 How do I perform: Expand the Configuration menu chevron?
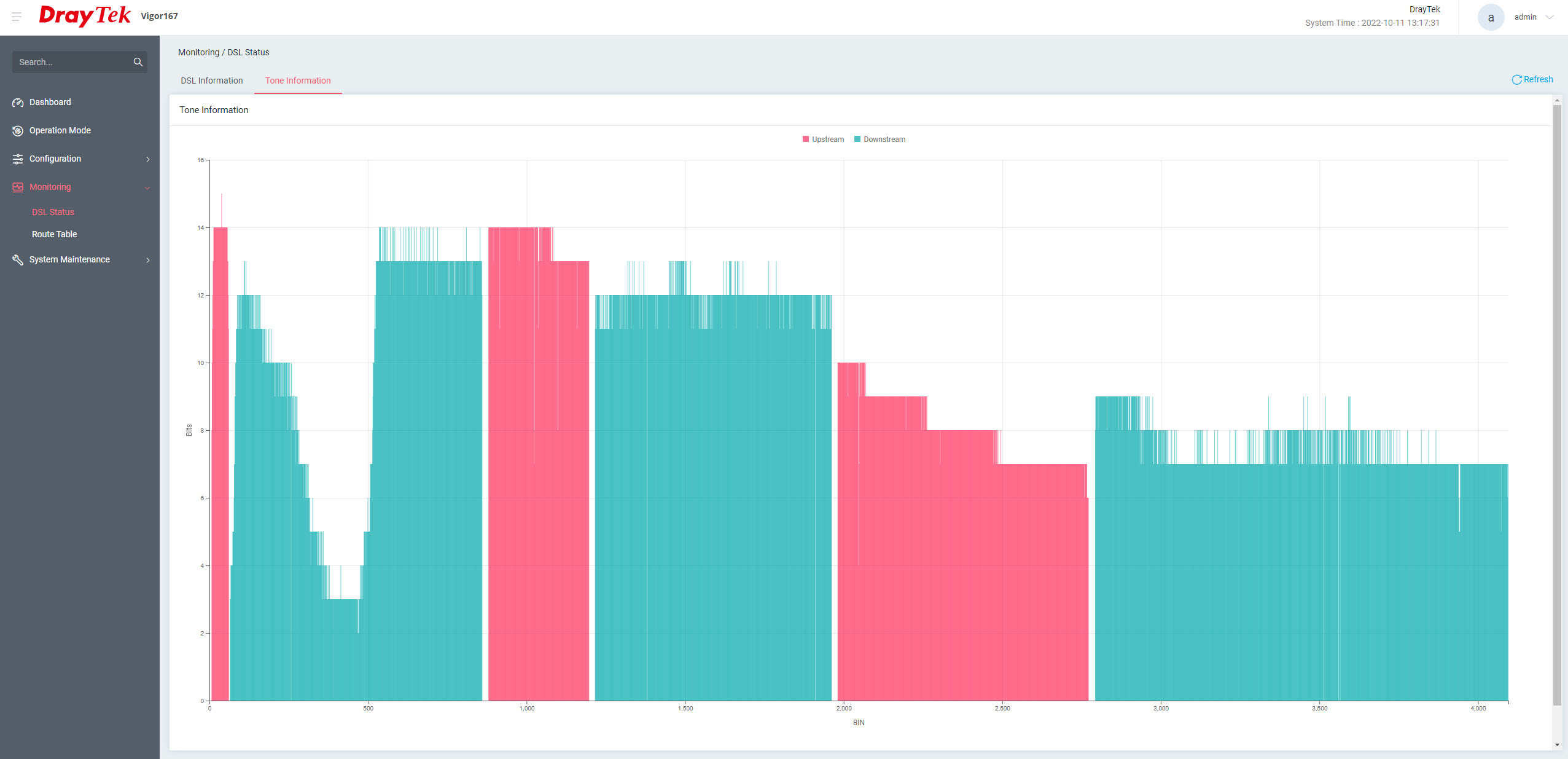148,159
